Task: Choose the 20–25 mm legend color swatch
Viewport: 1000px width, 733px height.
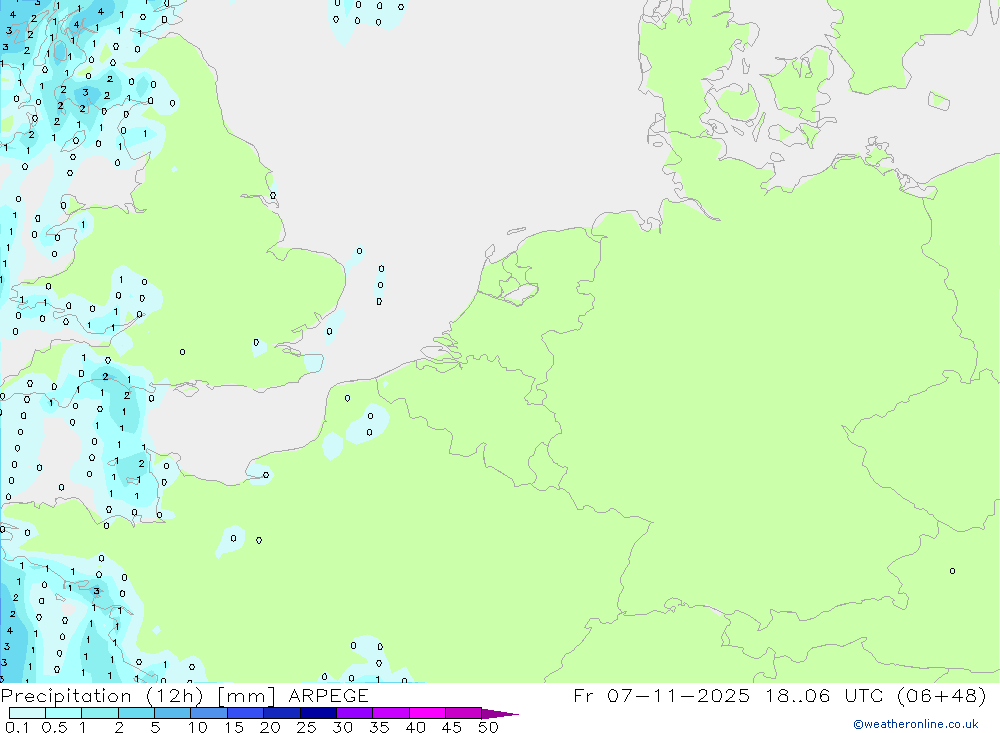Action: 282,713
